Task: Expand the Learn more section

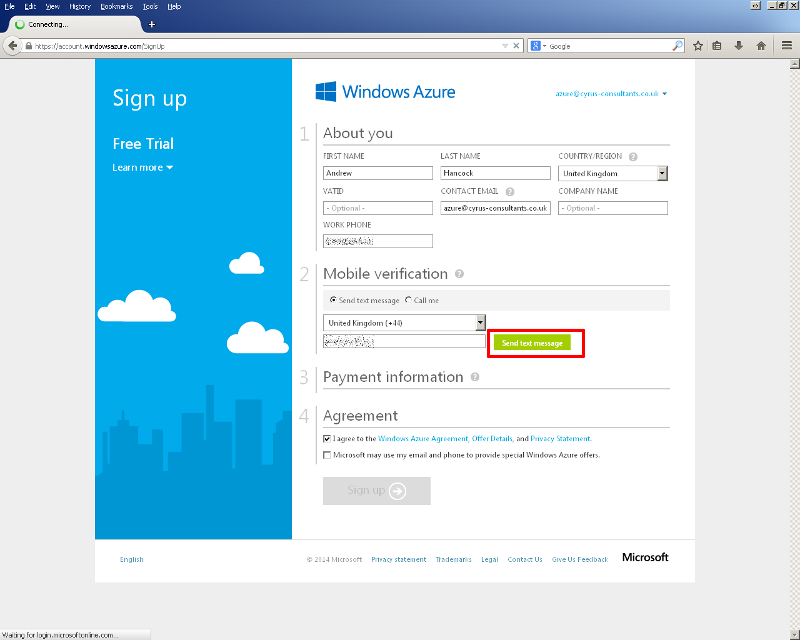Action: click(142, 167)
